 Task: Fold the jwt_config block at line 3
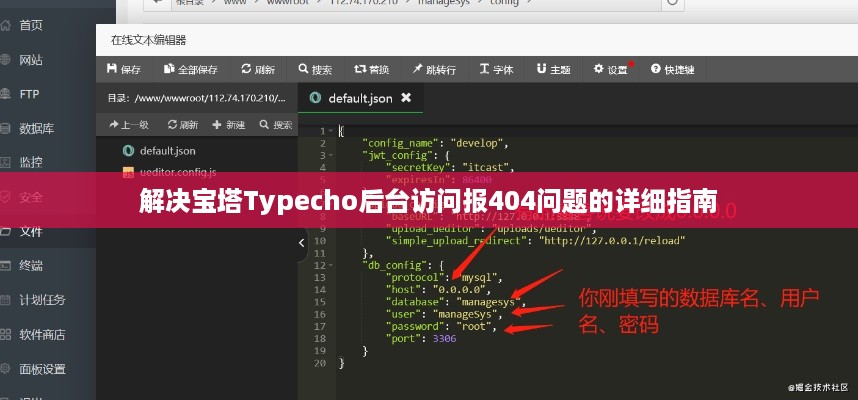tap(331, 156)
